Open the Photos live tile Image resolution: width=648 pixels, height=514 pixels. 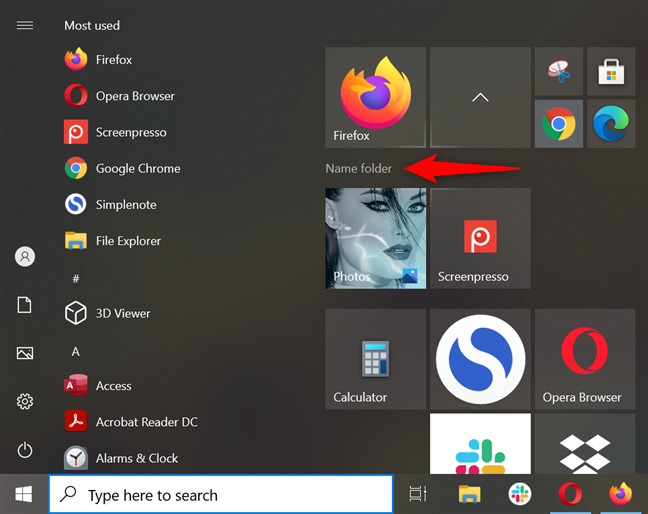pyautogui.click(x=376, y=238)
